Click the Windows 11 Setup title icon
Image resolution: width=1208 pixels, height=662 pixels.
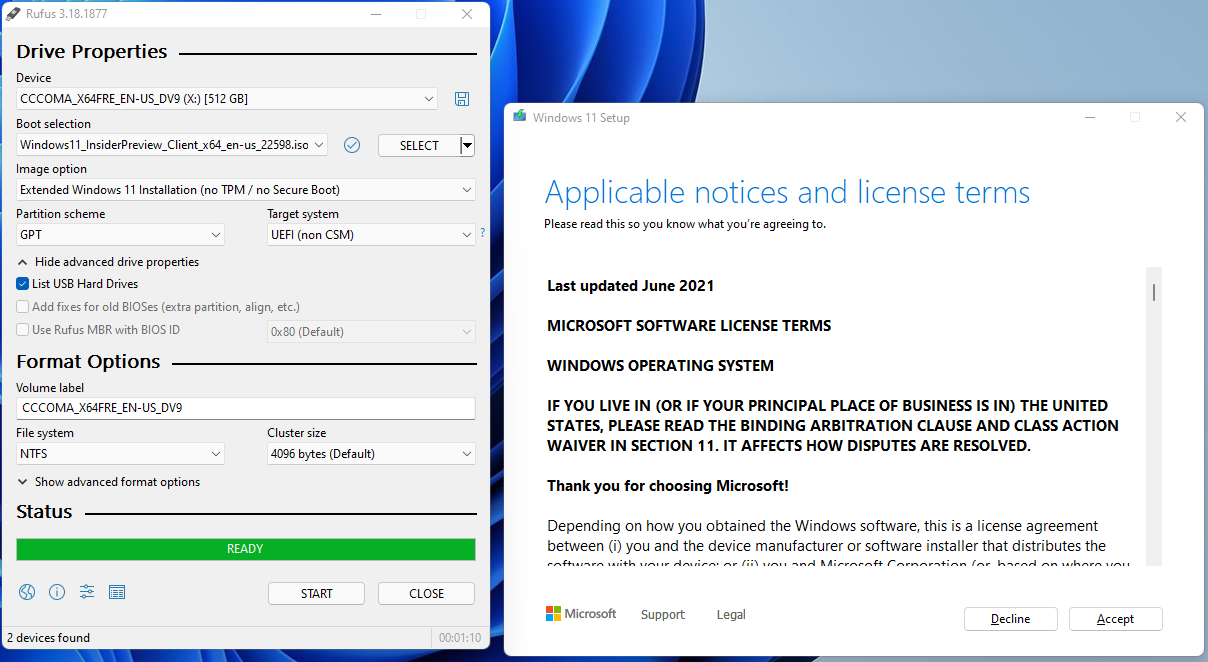pos(520,116)
